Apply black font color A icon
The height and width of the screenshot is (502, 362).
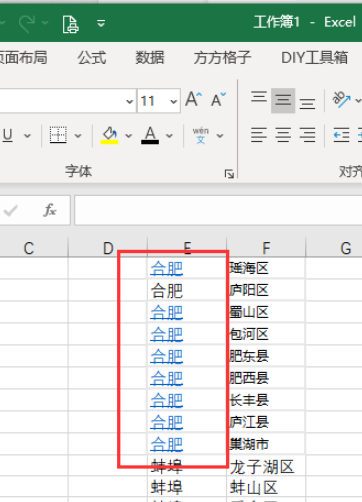pos(150,135)
